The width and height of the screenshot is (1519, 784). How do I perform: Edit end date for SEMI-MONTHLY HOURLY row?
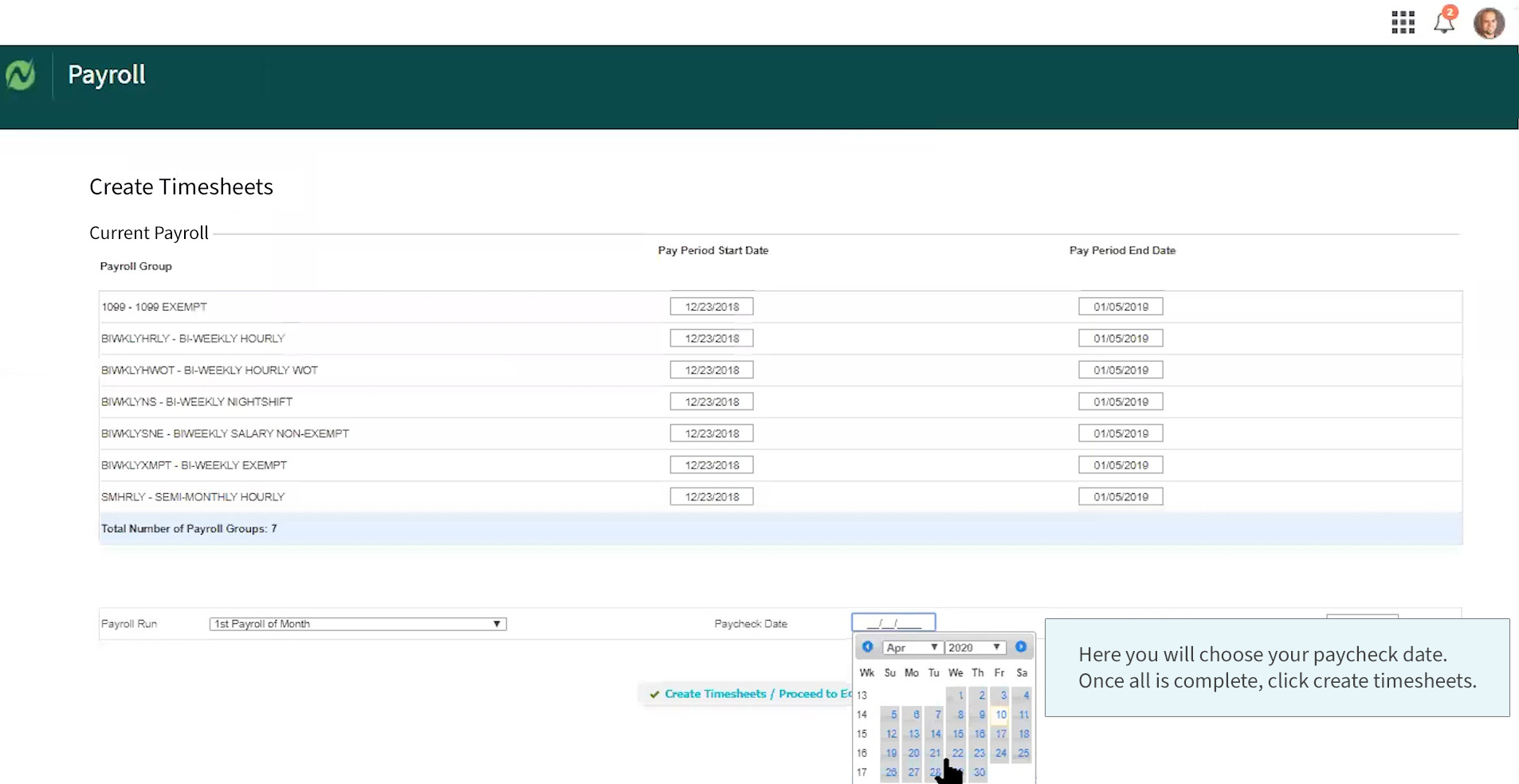(x=1121, y=497)
